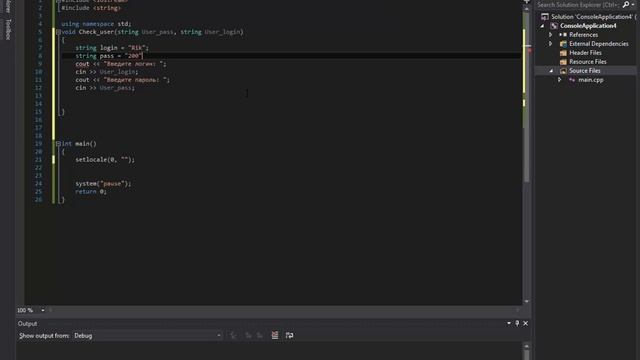
Task: Click the editor horizontal scrollbar
Action: 284,310
